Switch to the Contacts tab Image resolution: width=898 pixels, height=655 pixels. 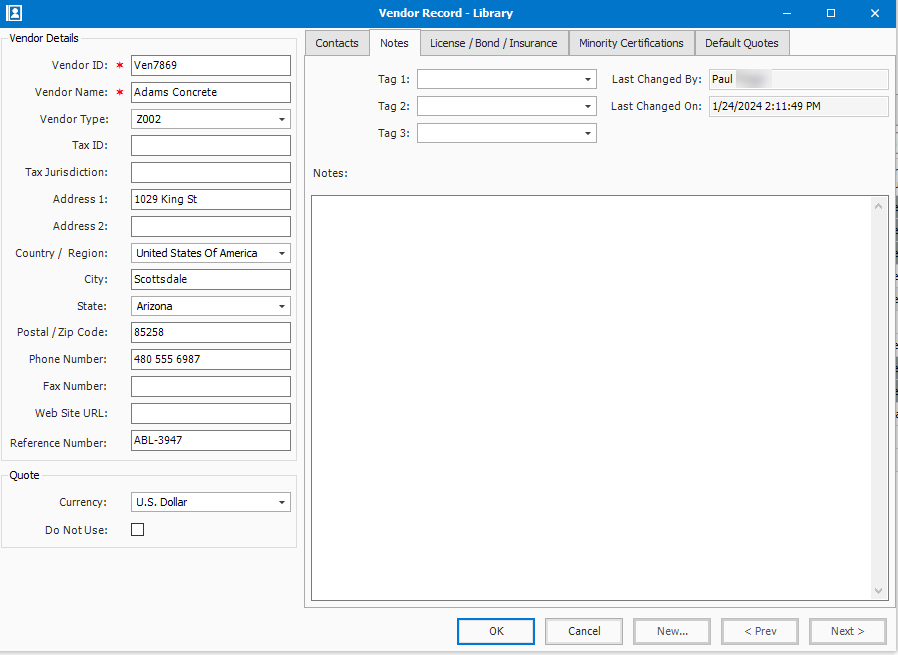[x=337, y=43]
